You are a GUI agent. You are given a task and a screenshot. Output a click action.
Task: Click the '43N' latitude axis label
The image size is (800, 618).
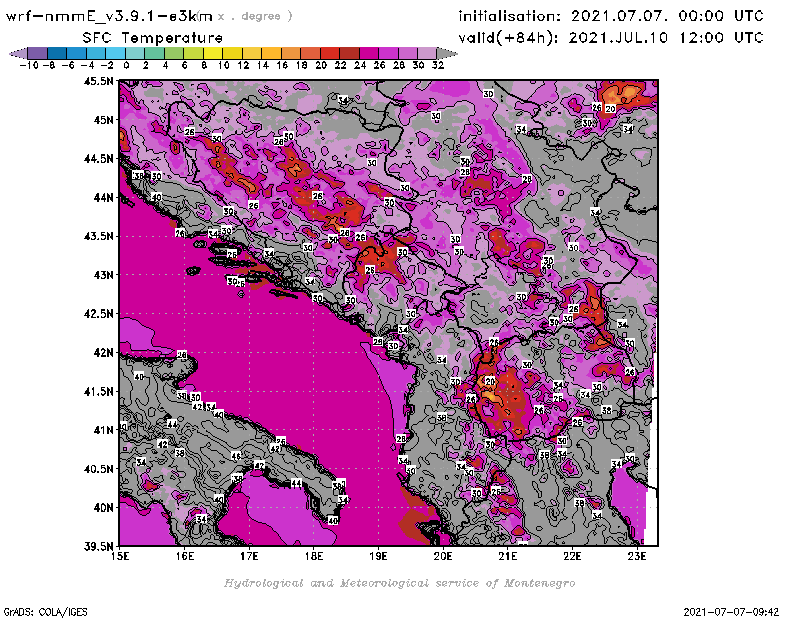tap(103, 275)
